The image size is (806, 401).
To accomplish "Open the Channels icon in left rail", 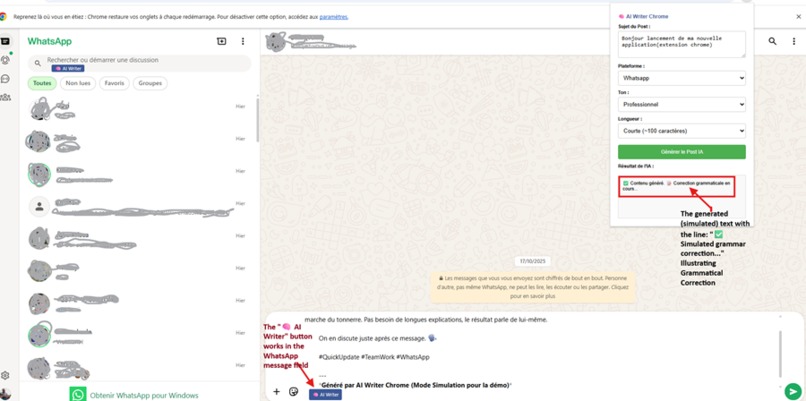I will 5,78.
